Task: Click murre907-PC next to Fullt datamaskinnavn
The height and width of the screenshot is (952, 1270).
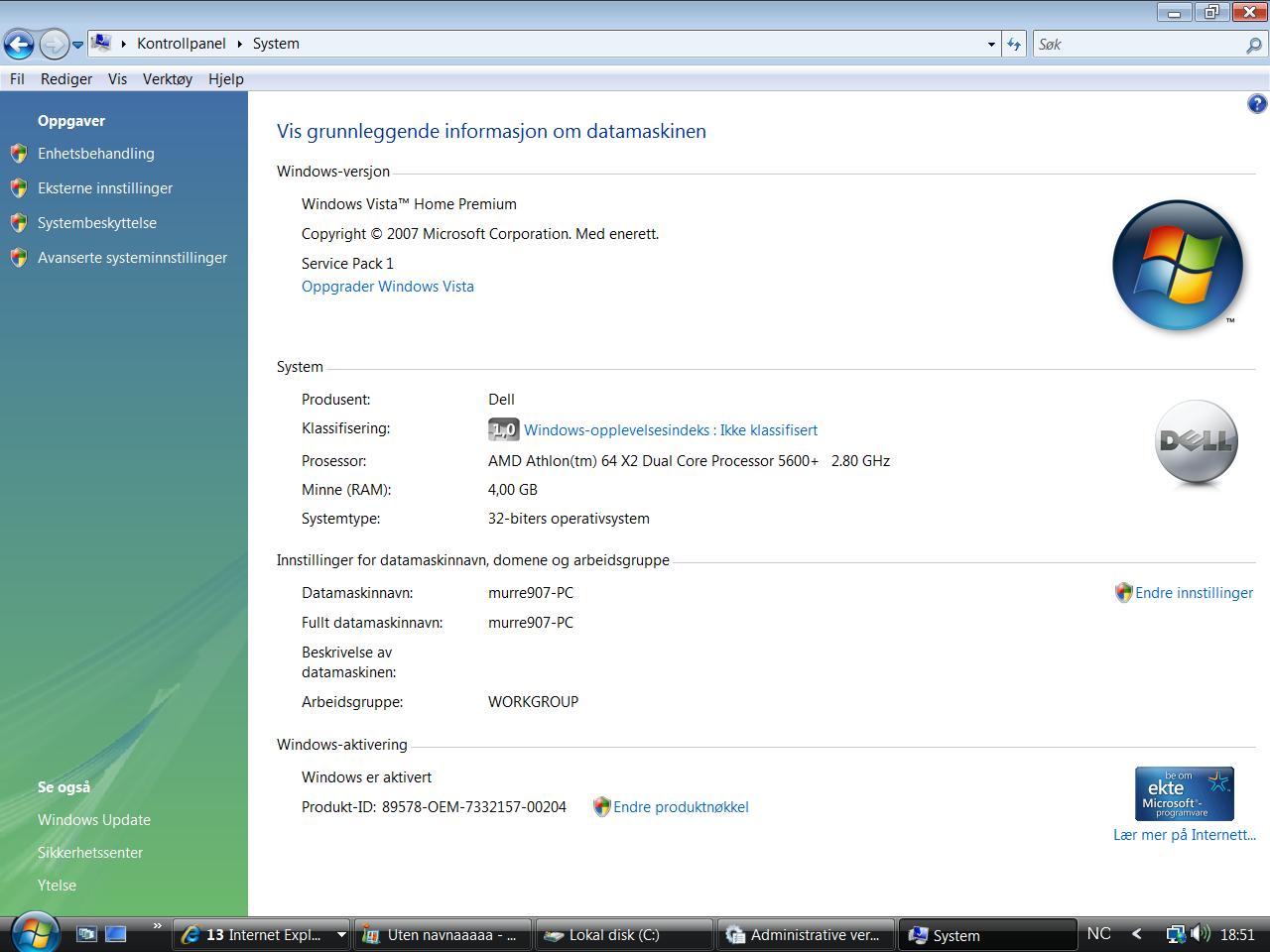Action: point(531,623)
